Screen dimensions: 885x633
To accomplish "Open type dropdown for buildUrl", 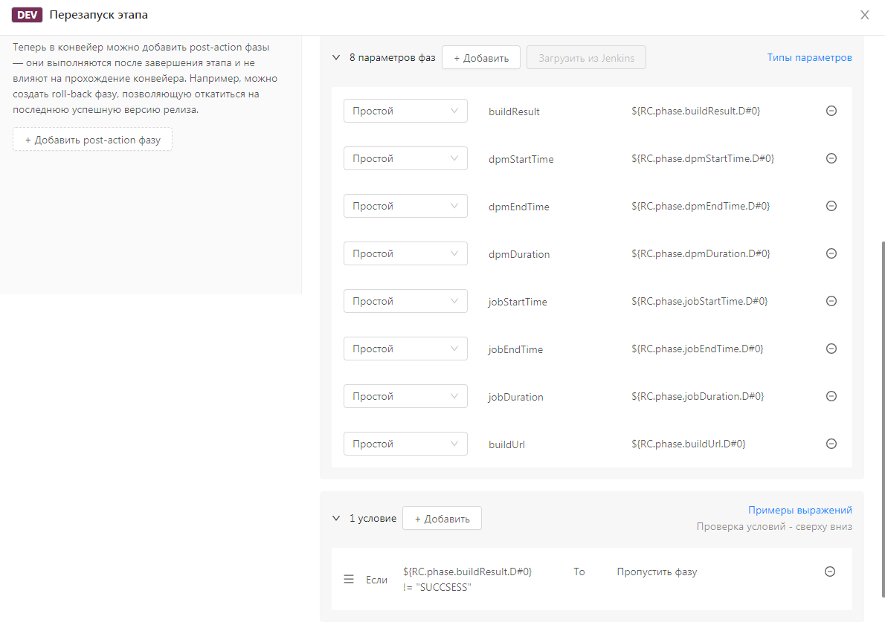I will (x=405, y=444).
